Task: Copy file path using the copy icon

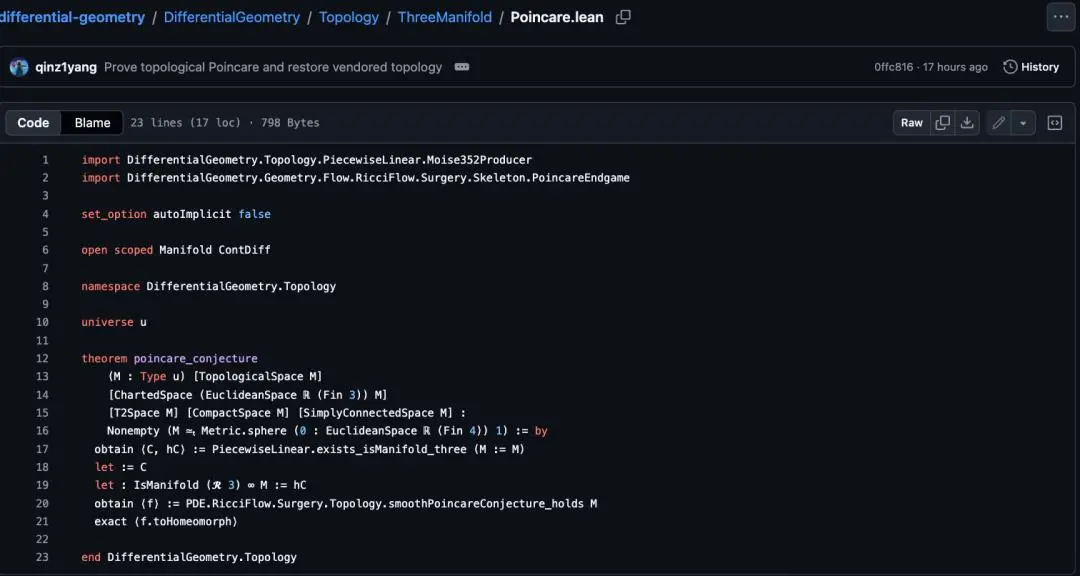Action: [623, 18]
